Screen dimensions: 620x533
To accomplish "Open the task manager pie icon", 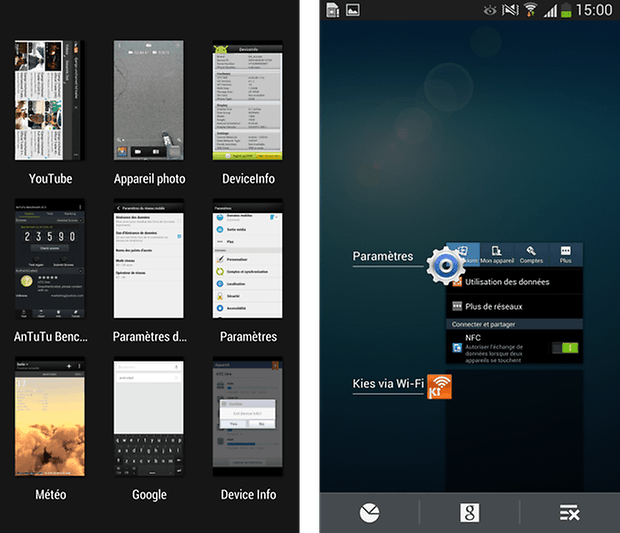I will (369, 513).
